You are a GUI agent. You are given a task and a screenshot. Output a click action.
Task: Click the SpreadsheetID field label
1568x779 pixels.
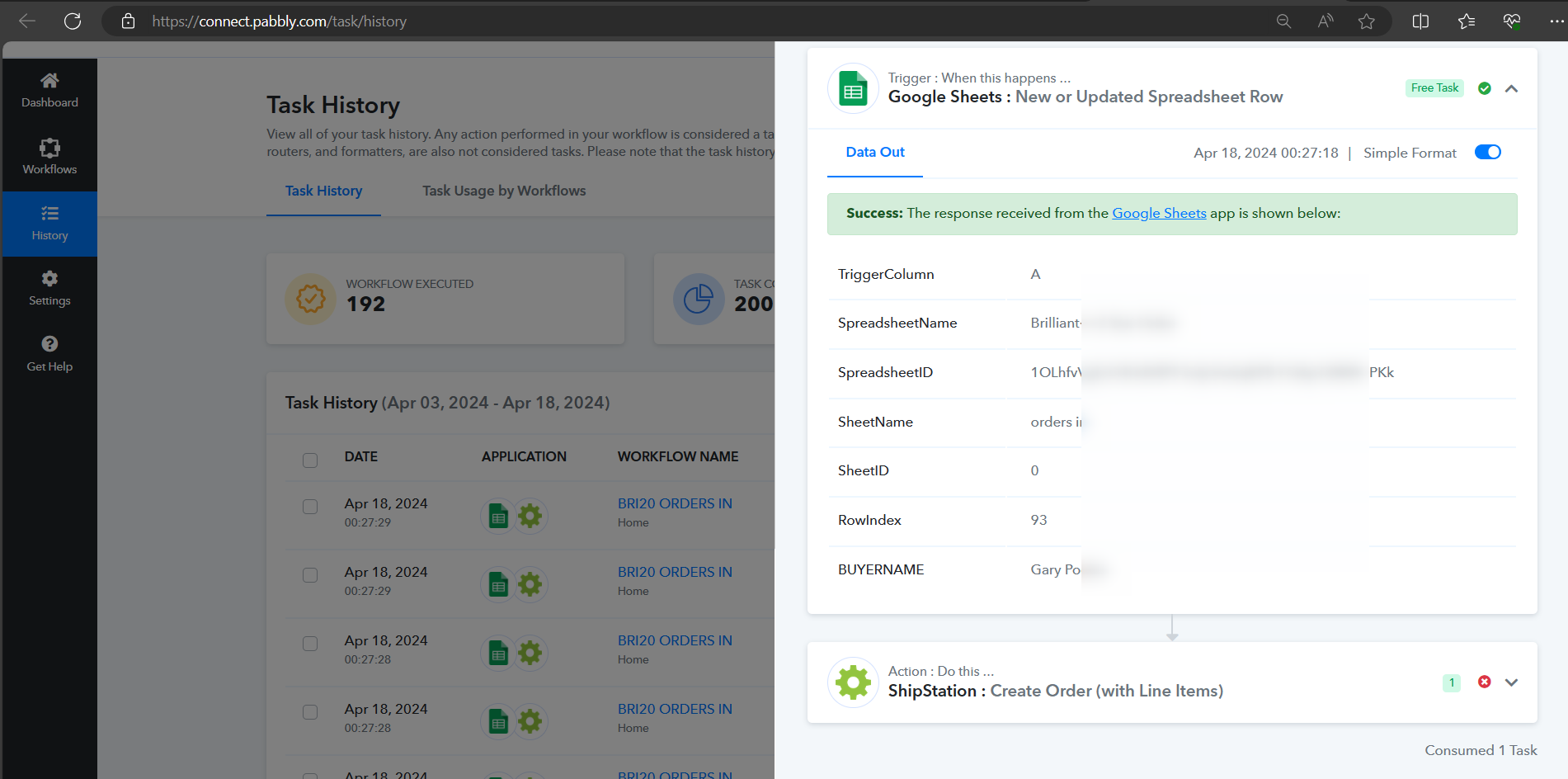pos(885,373)
